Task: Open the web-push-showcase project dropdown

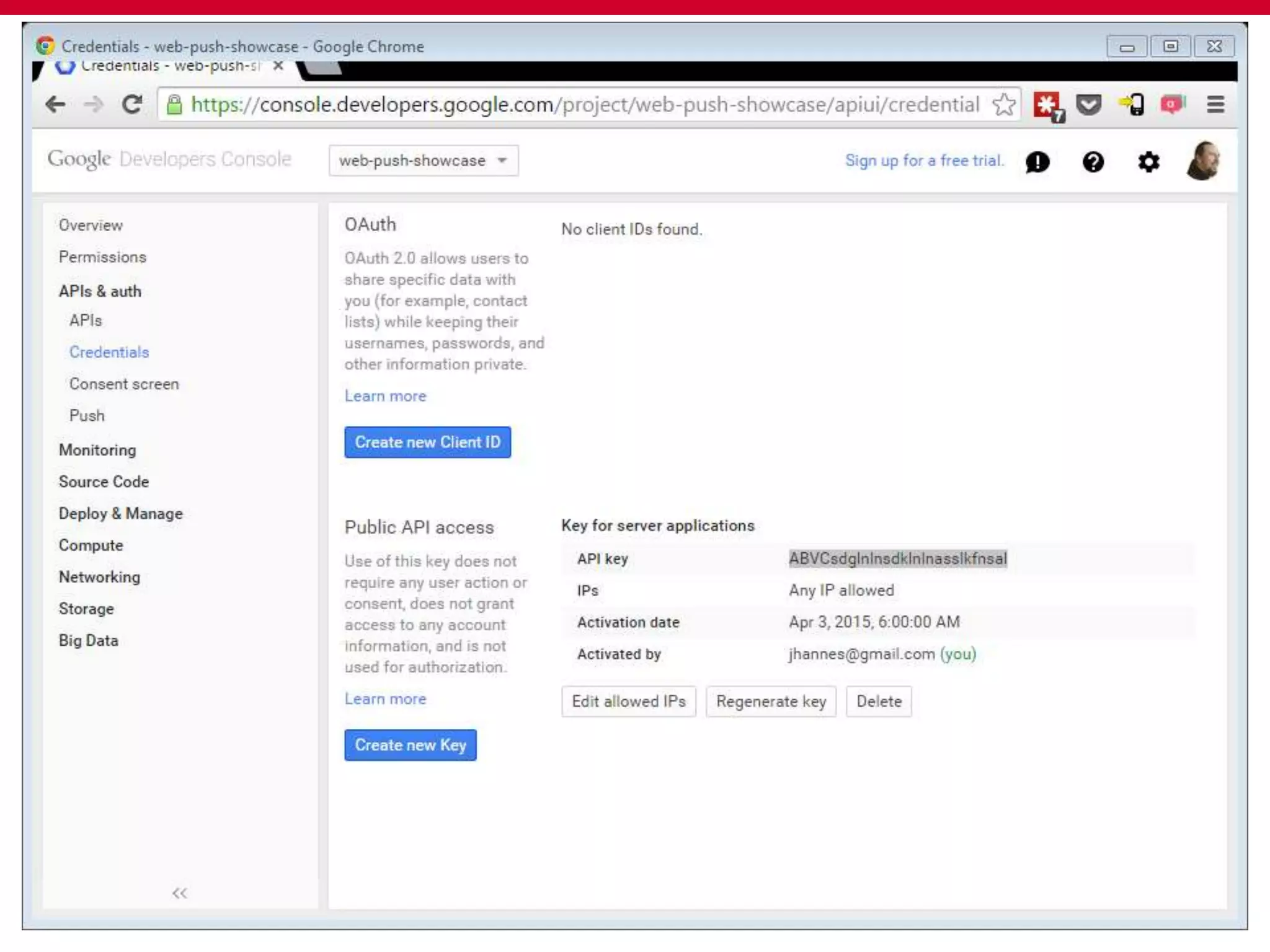Action: tap(424, 161)
